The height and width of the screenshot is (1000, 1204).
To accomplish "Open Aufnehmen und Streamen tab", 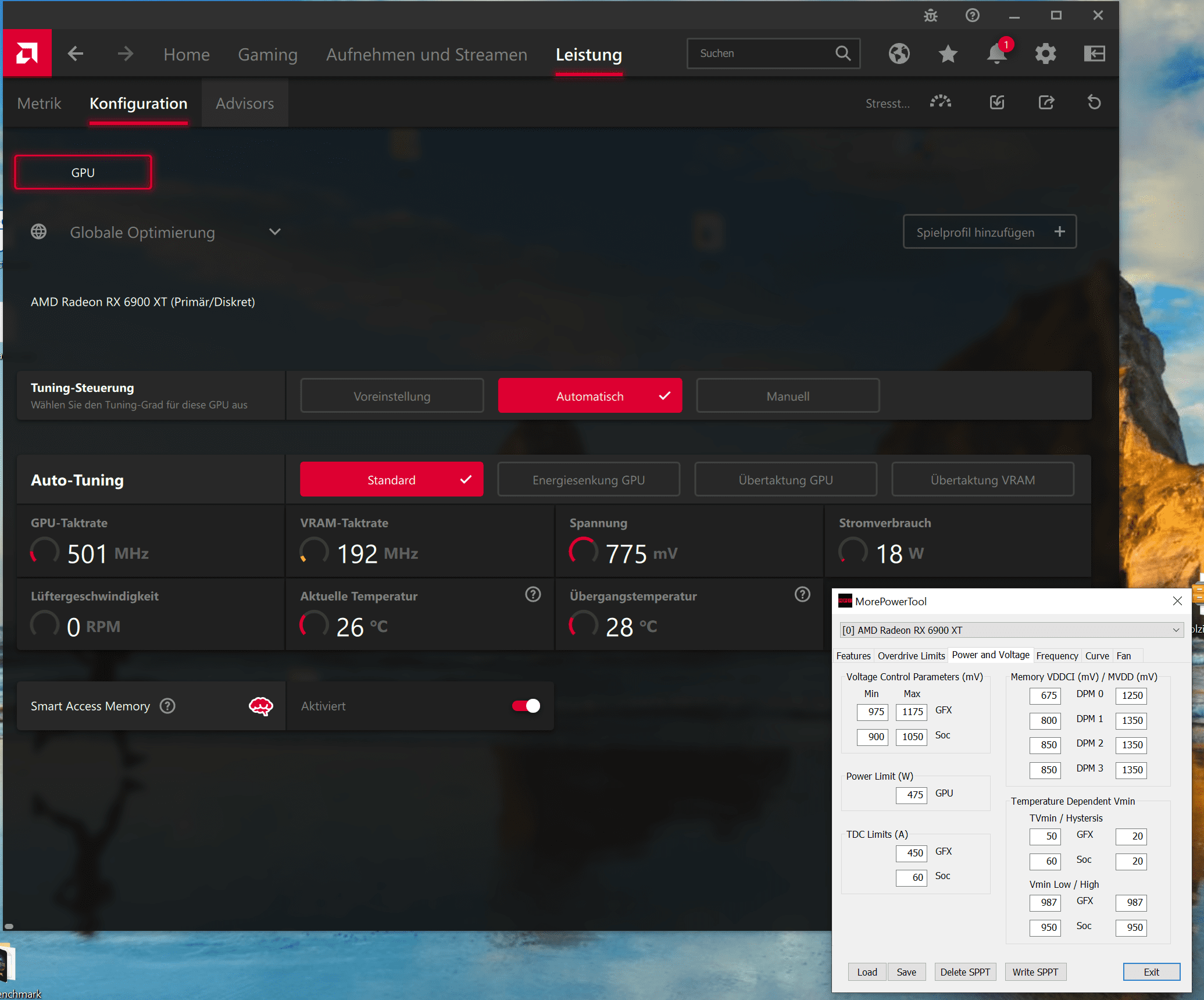I will tap(427, 54).
